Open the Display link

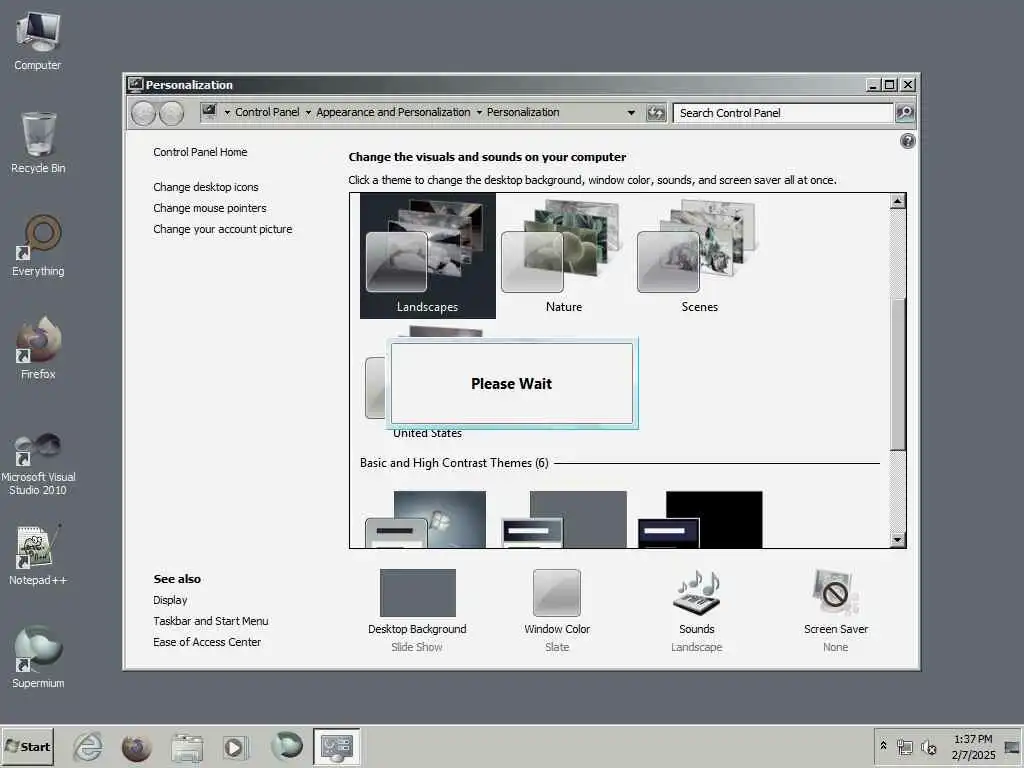click(170, 600)
